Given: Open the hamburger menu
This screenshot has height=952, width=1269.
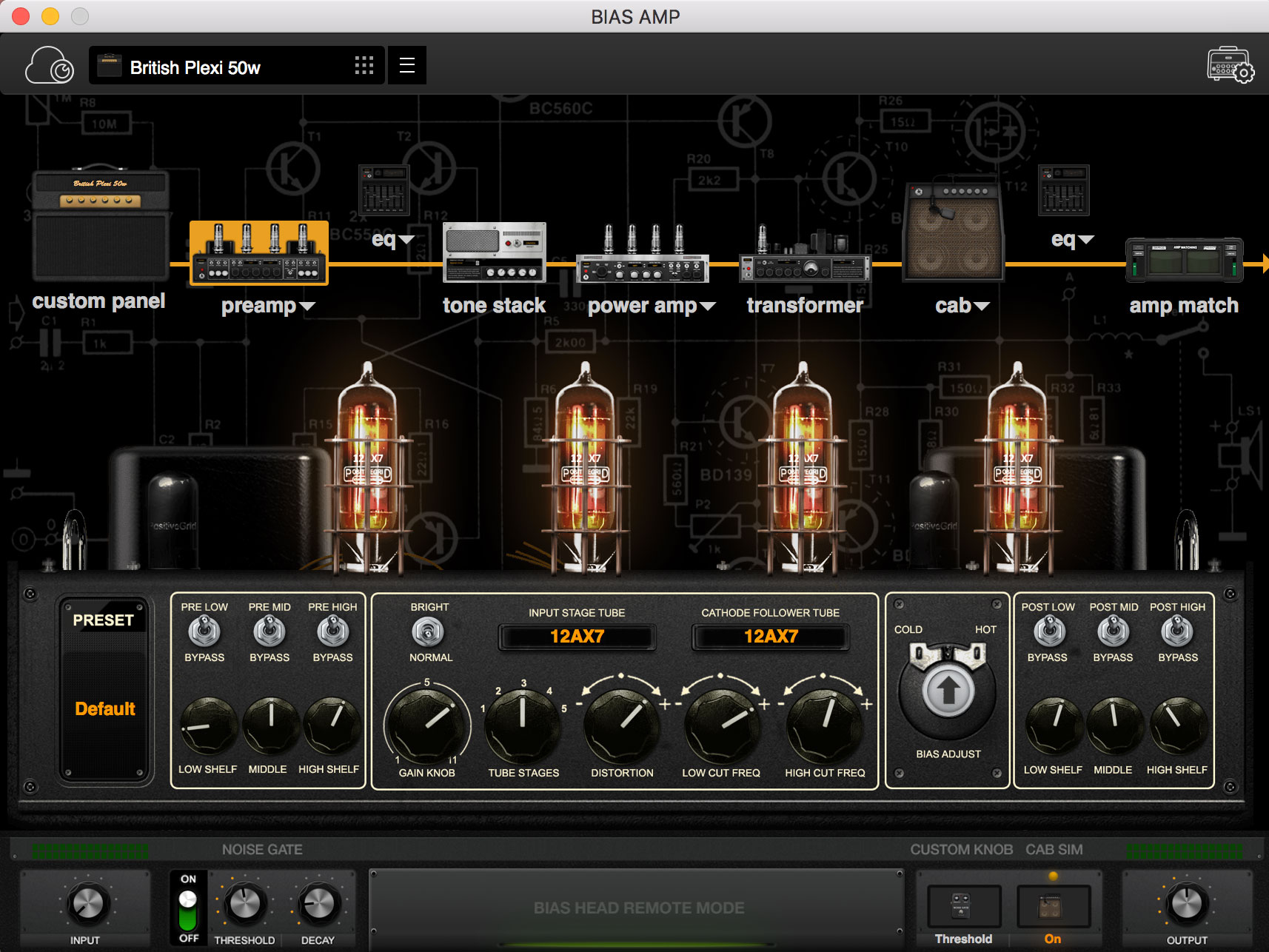Looking at the screenshot, I should (x=406, y=65).
